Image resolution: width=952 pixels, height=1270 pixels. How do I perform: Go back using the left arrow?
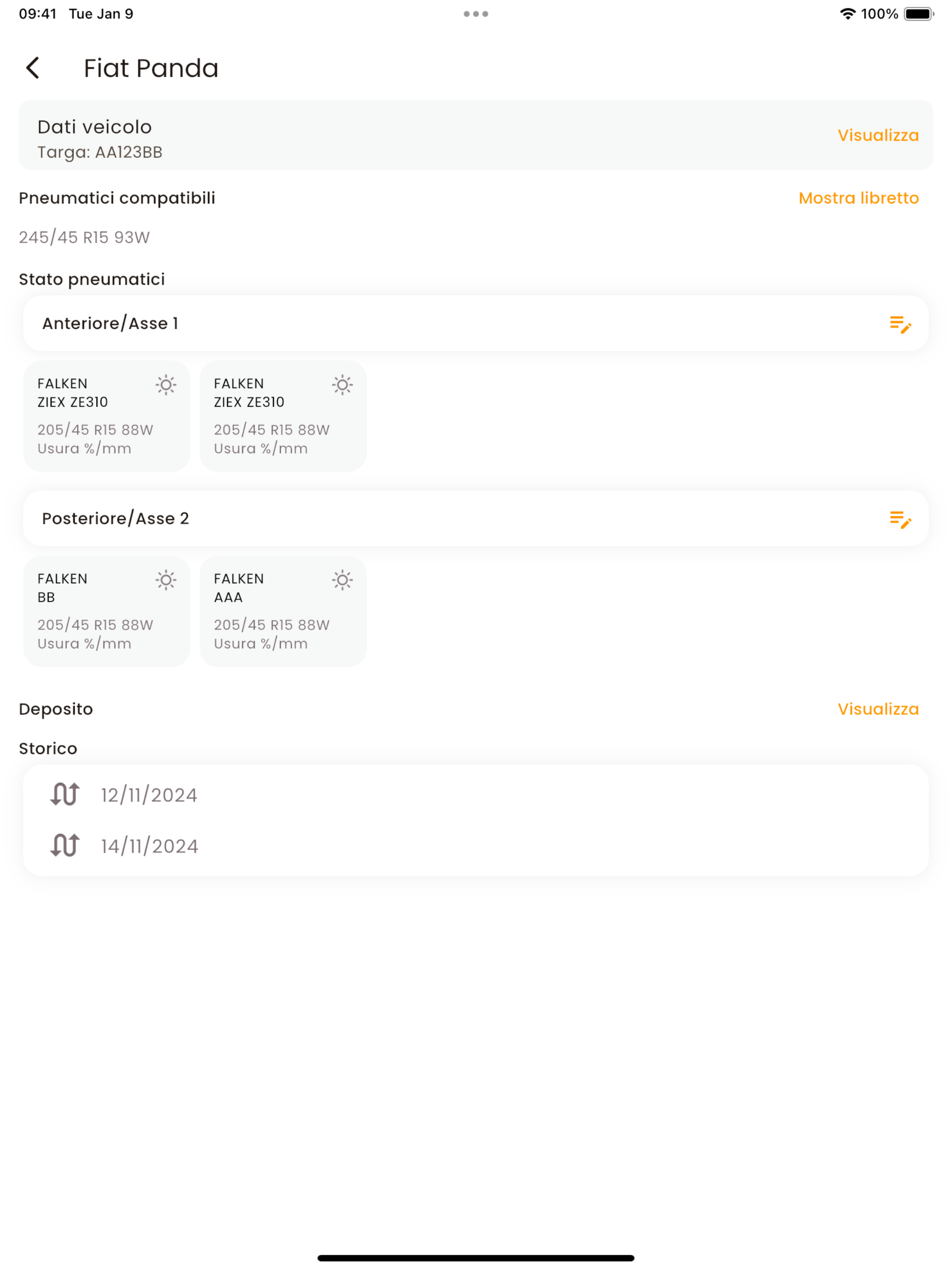click(x=33, y=68)
